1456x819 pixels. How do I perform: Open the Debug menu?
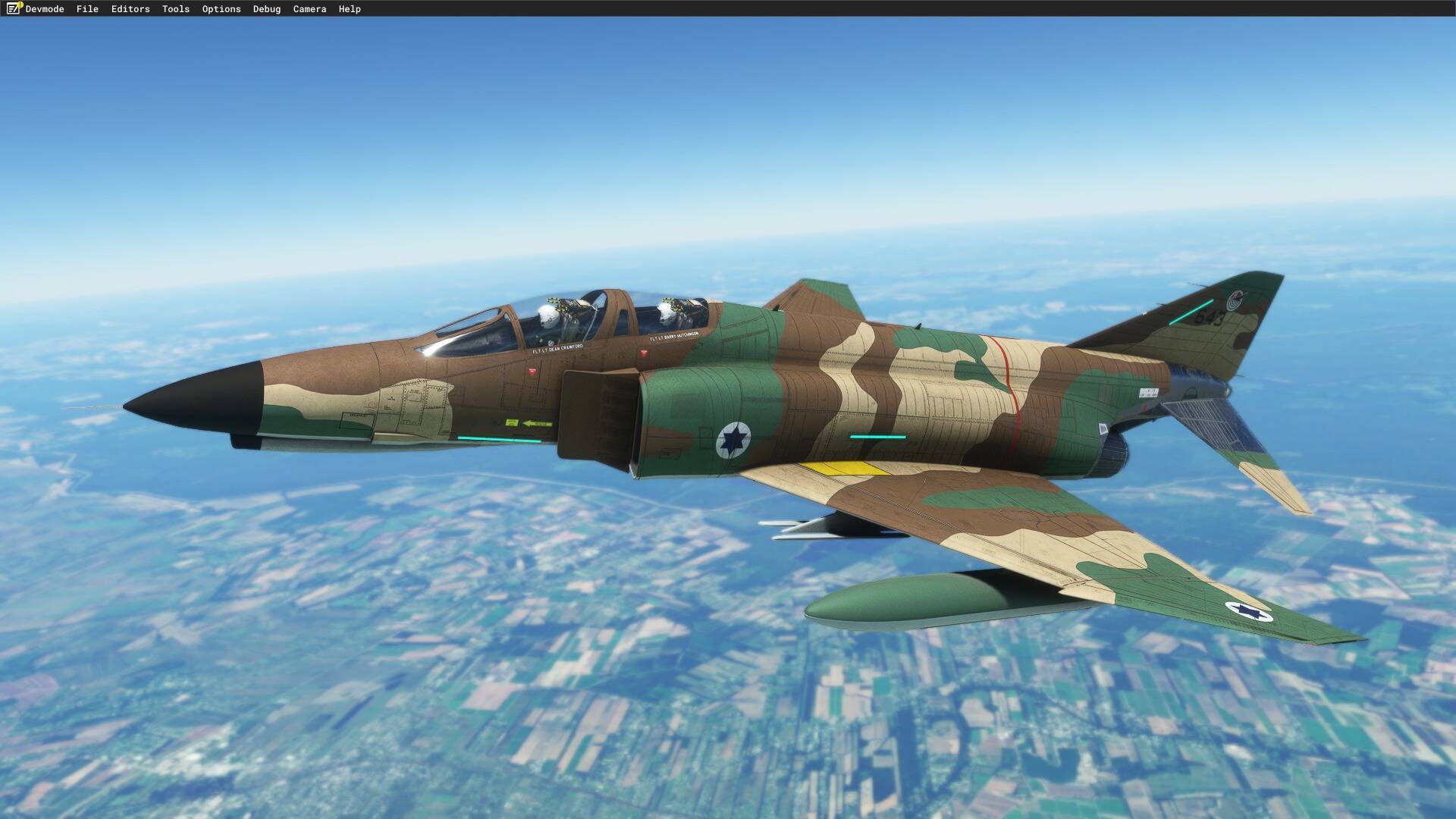(267, 9)
